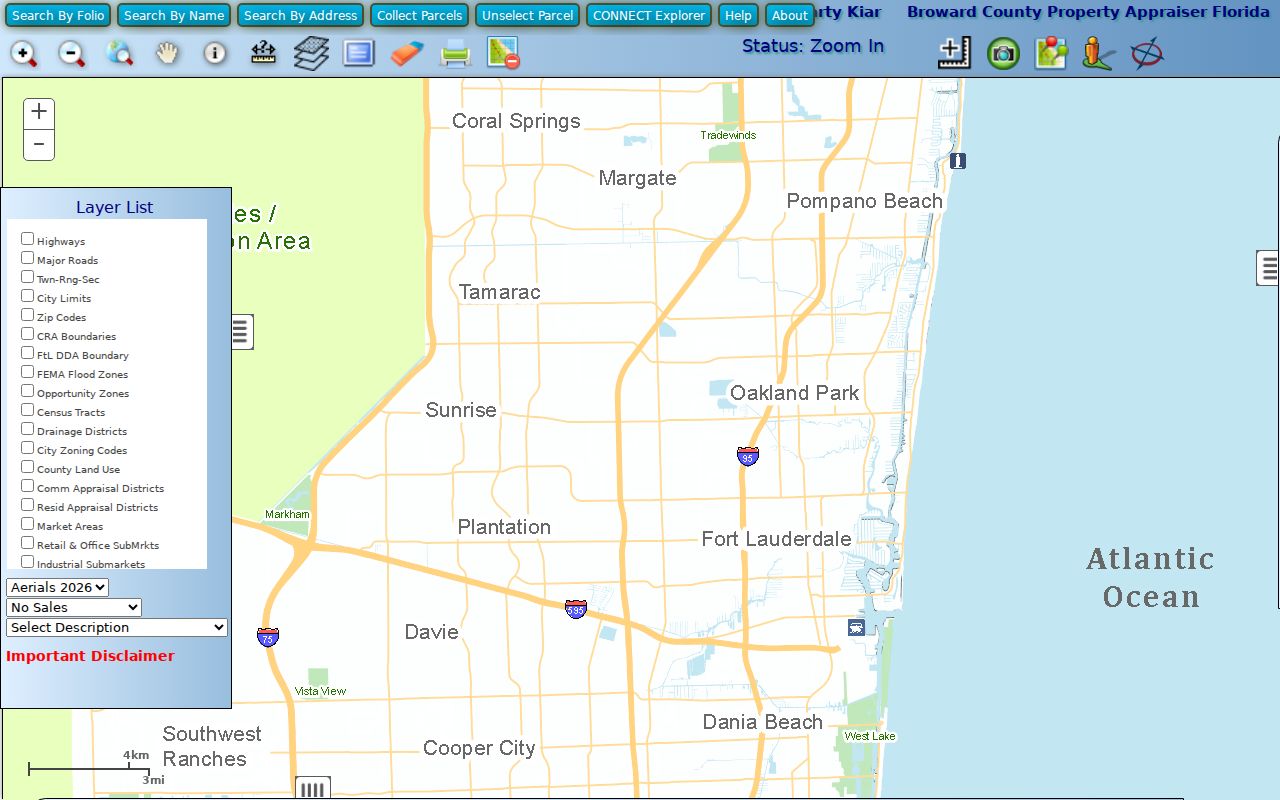
Task: Enable the FEMA Flood Zones checkbox
Action: (x=28, y=372)
